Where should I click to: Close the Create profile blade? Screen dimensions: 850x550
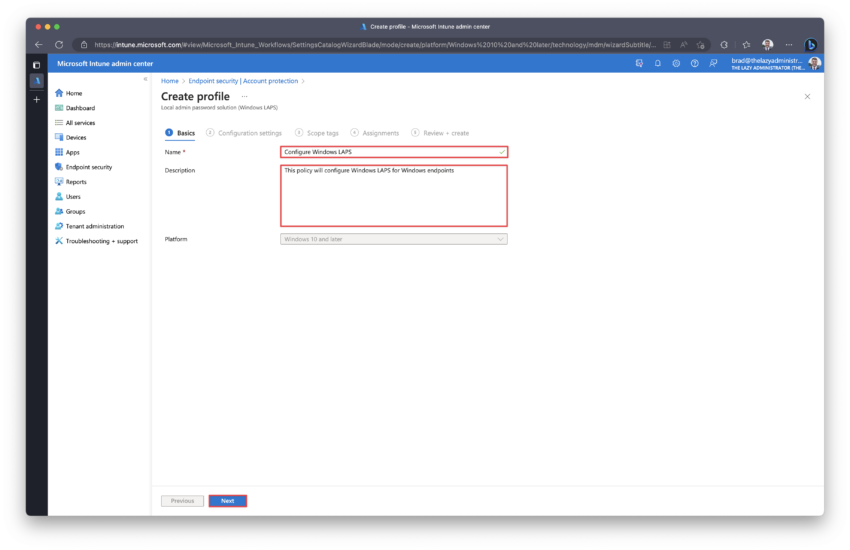pyautogui.click(x=807, y=96)
